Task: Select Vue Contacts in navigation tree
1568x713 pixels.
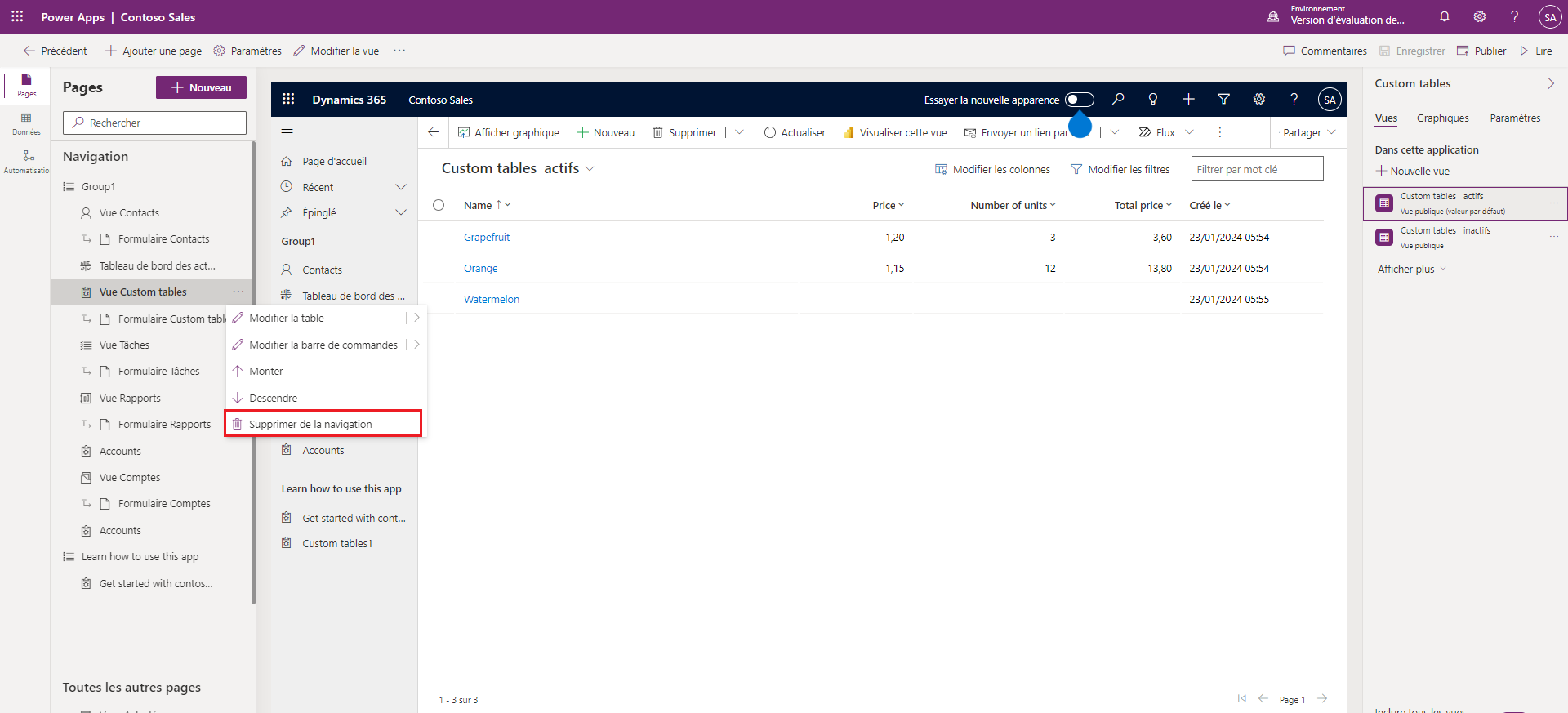Action: (129, 212)
